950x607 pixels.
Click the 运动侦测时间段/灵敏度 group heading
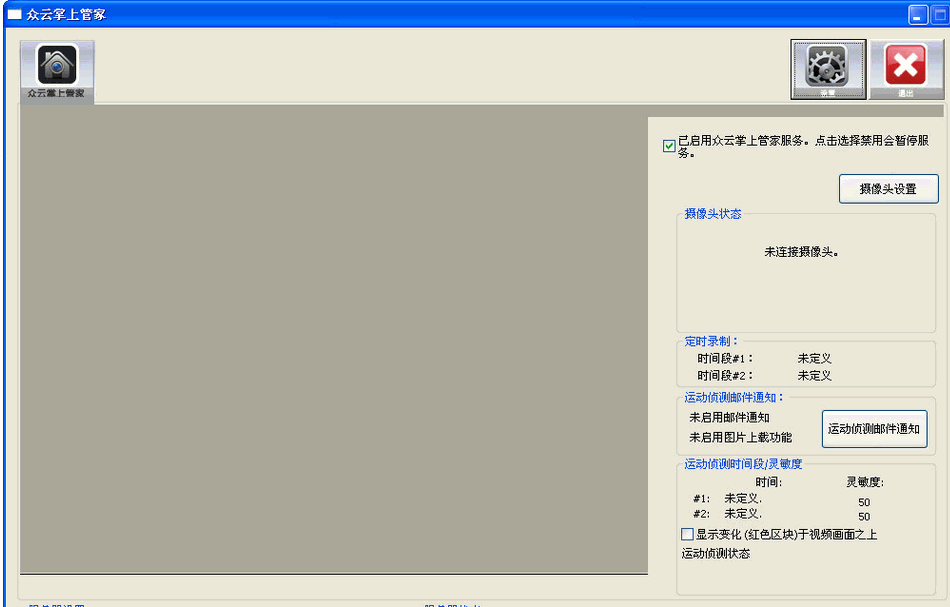click(x=743, y=464)
